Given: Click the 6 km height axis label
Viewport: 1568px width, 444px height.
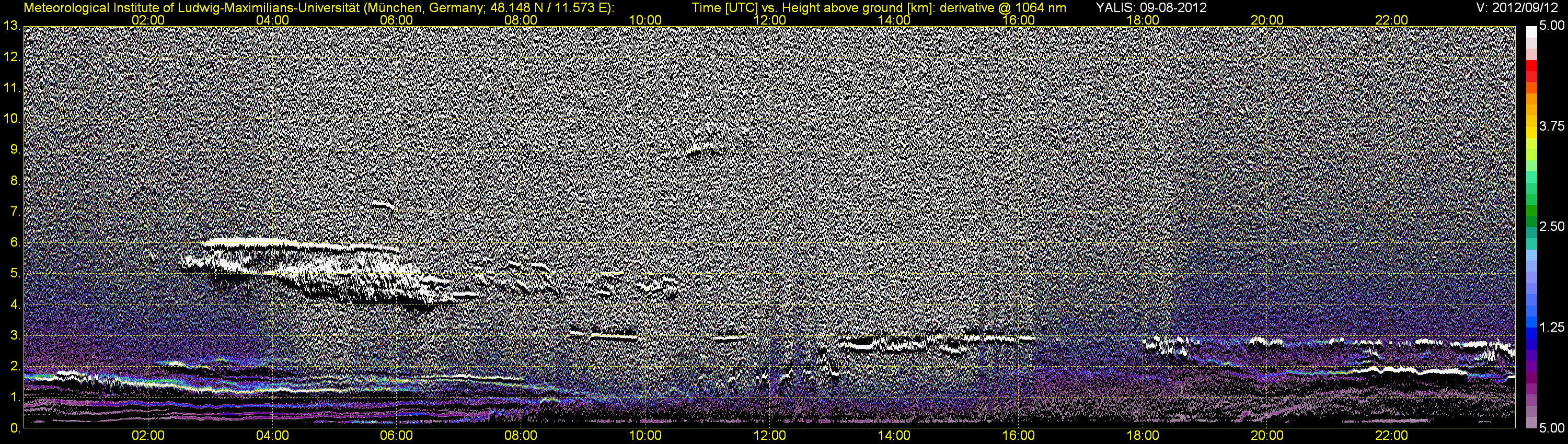Looking at the screenshot, I should (15, 243).
